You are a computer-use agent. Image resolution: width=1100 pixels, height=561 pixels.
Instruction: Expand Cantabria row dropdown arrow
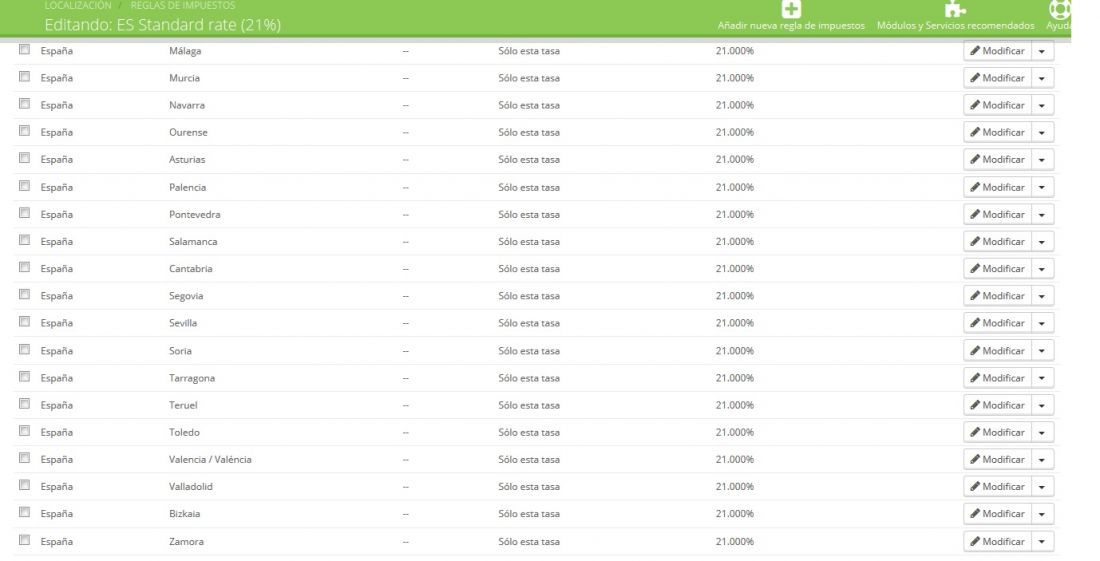[1042, 269]
